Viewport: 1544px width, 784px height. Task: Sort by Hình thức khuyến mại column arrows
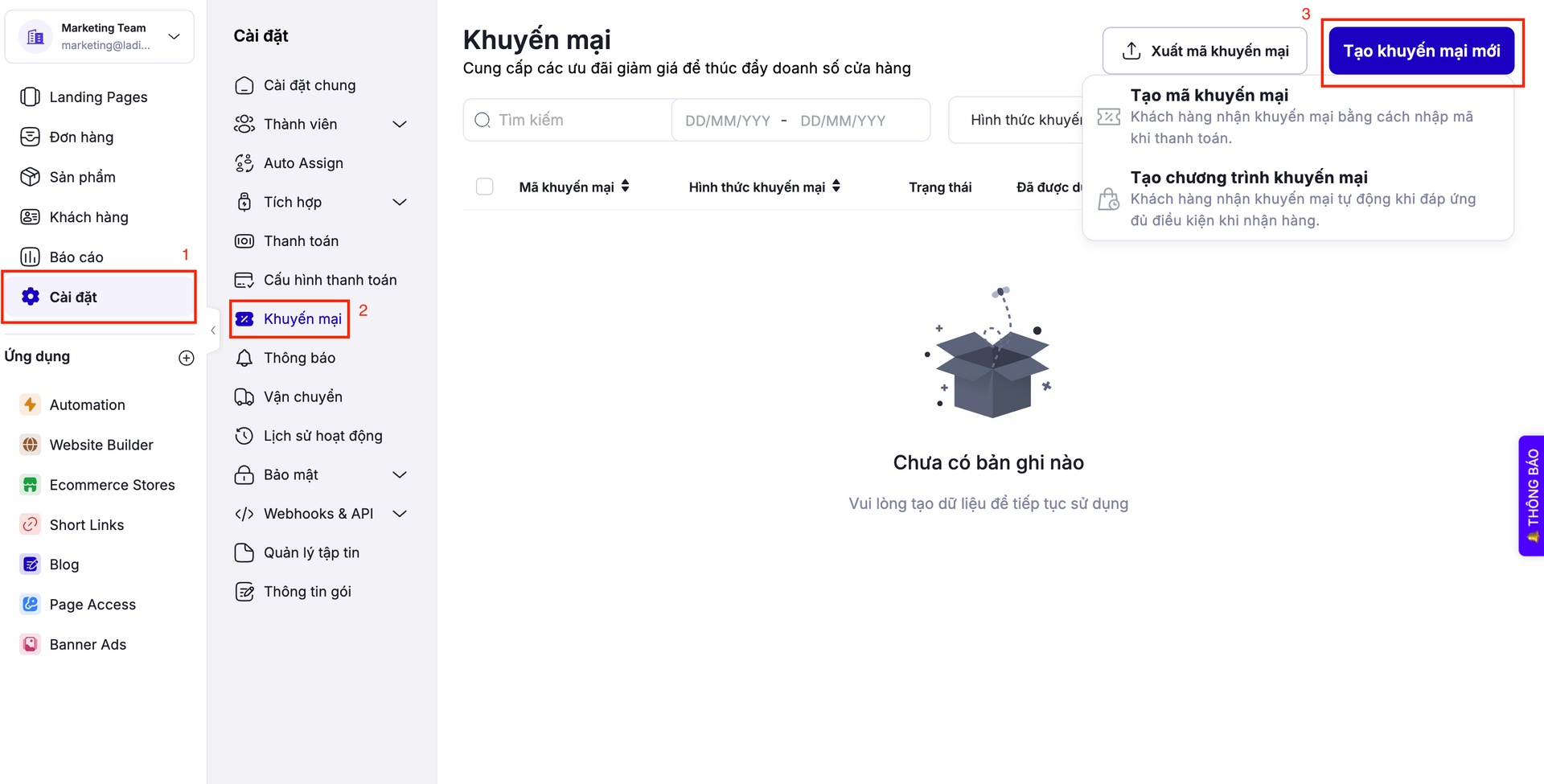pyautogui.click(x=836, y=187)
